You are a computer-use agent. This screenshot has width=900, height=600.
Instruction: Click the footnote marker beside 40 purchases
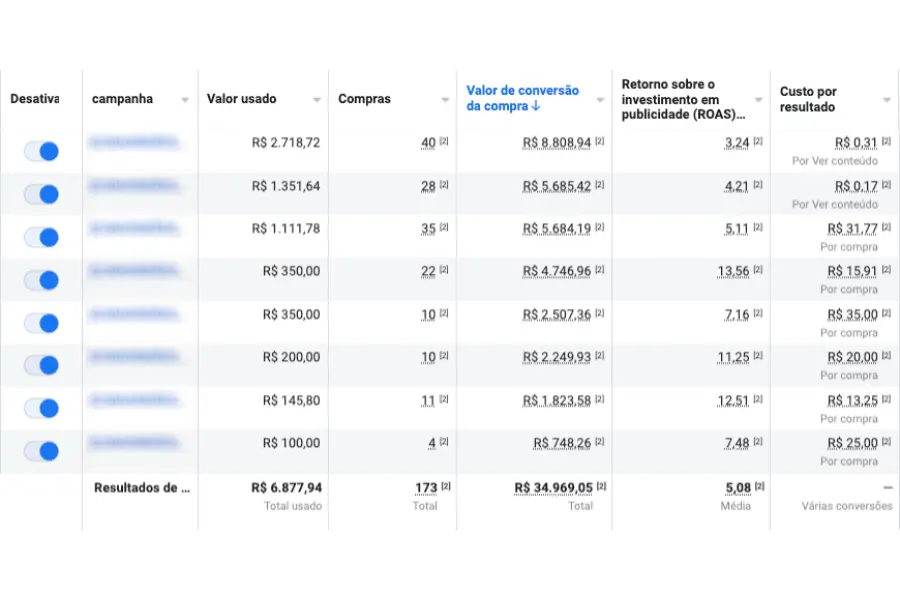point(444,142)
